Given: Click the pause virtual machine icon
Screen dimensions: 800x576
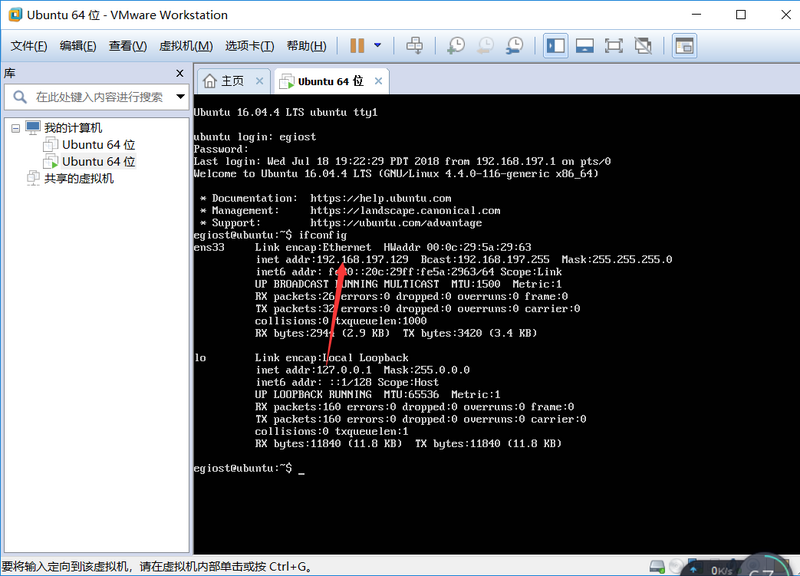Looking at the screenshot, I should point(357,45).
